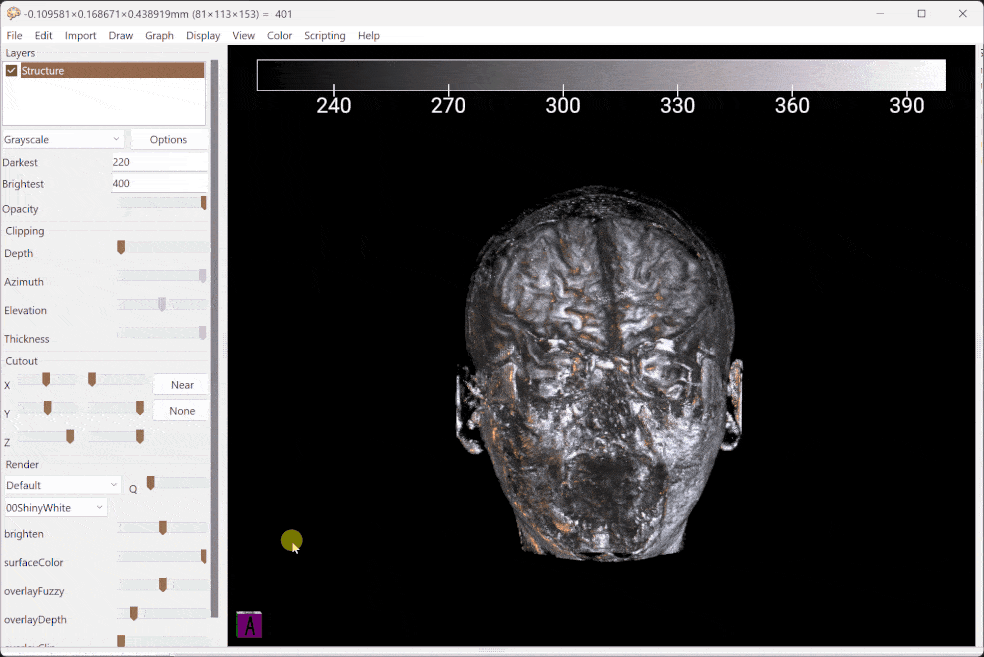Click the Near cutout button
This screenshot has width=984, height=657.
click(182, 385)
